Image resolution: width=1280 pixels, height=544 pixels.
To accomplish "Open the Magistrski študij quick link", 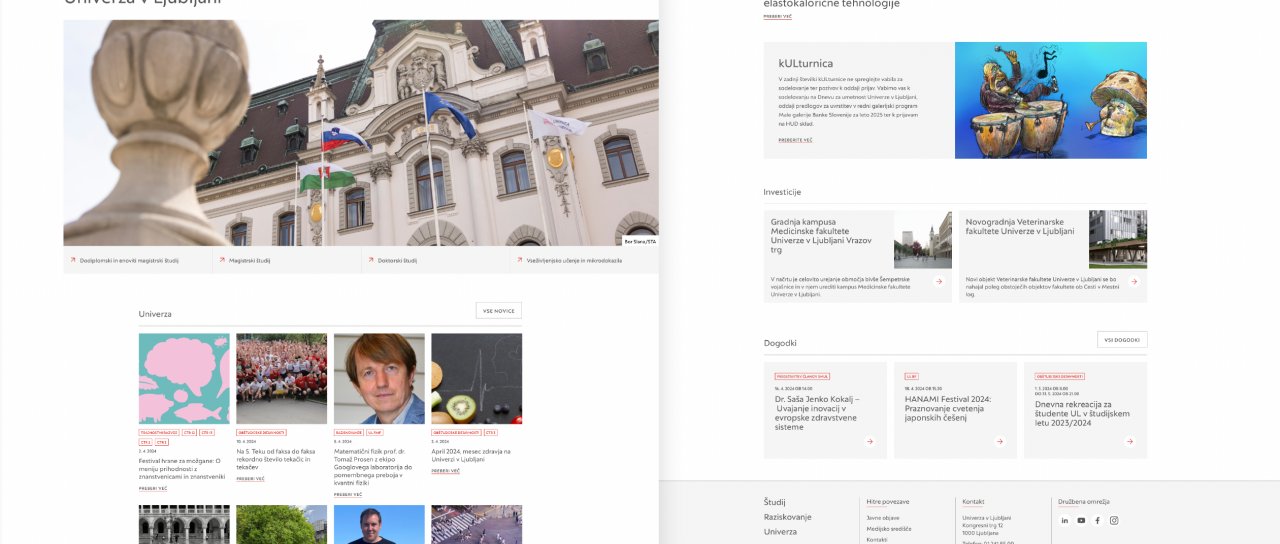I will [249, 260].
